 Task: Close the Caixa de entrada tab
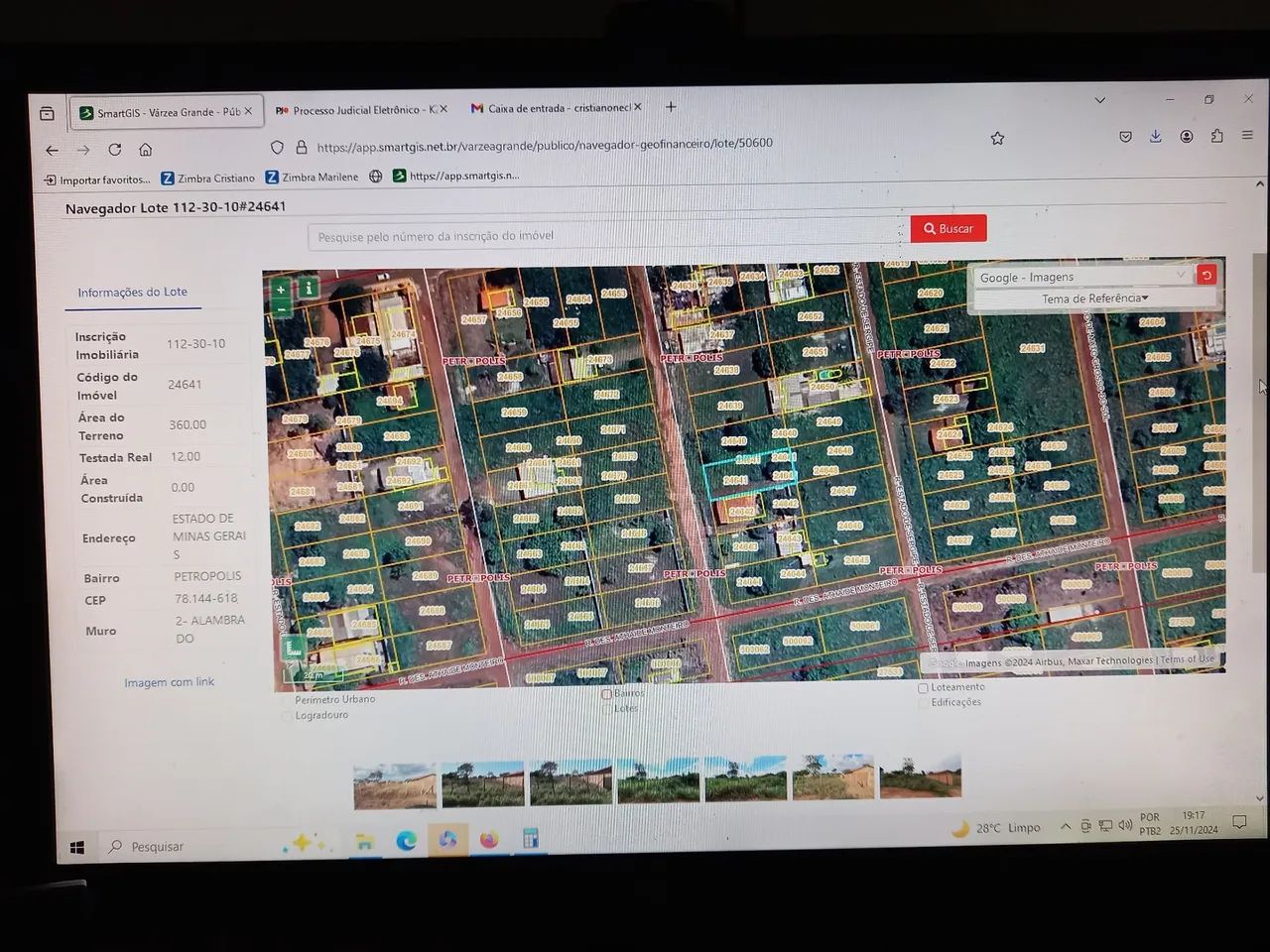[638, 107]
